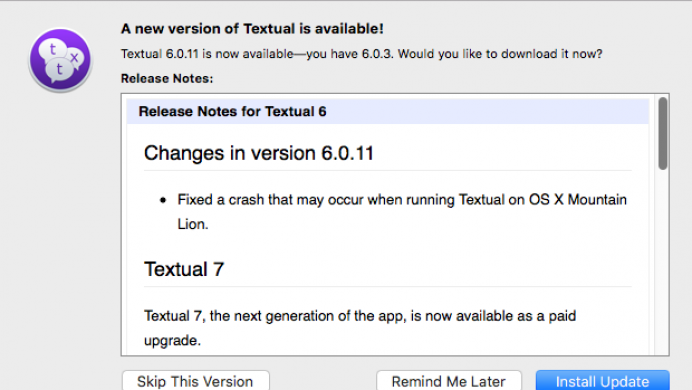Click the 'Textual 7' section heading

click(x=184, y=269)
